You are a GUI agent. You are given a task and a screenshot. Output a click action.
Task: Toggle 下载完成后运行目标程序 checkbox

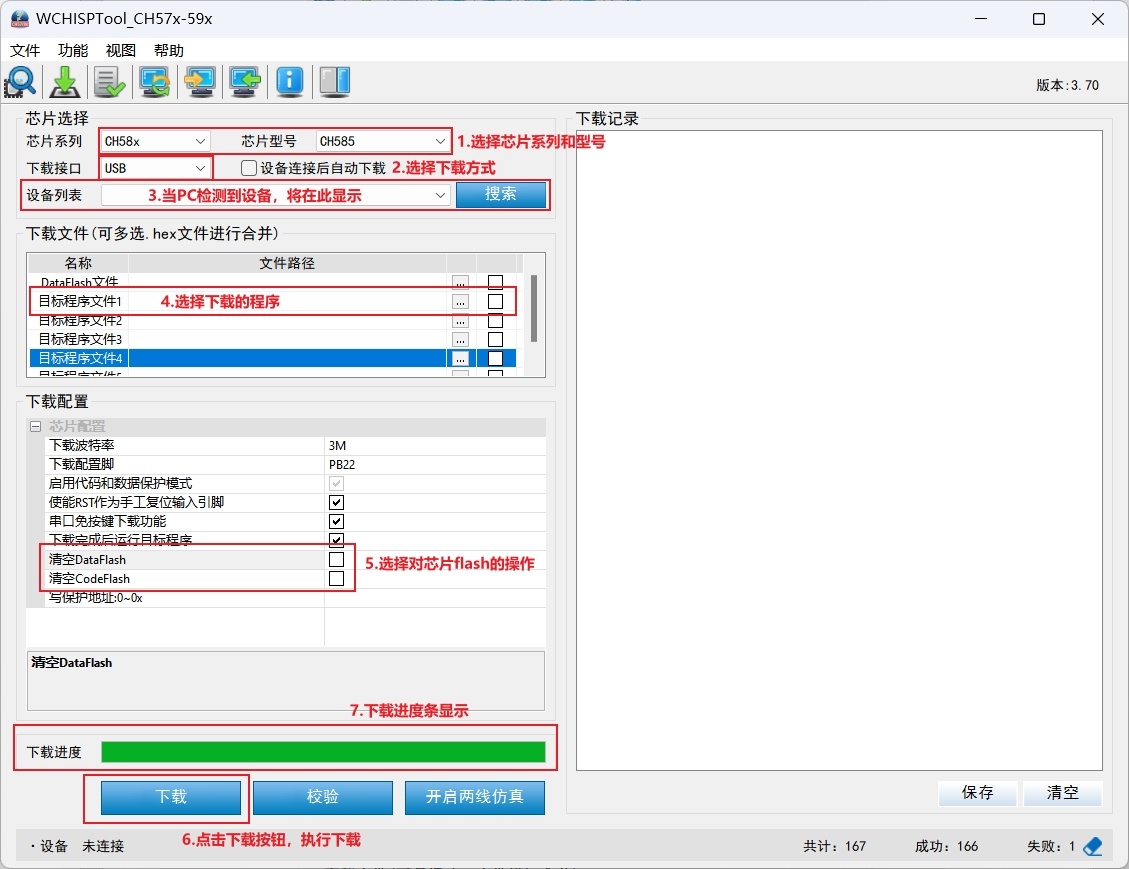[x=336, y=540]
